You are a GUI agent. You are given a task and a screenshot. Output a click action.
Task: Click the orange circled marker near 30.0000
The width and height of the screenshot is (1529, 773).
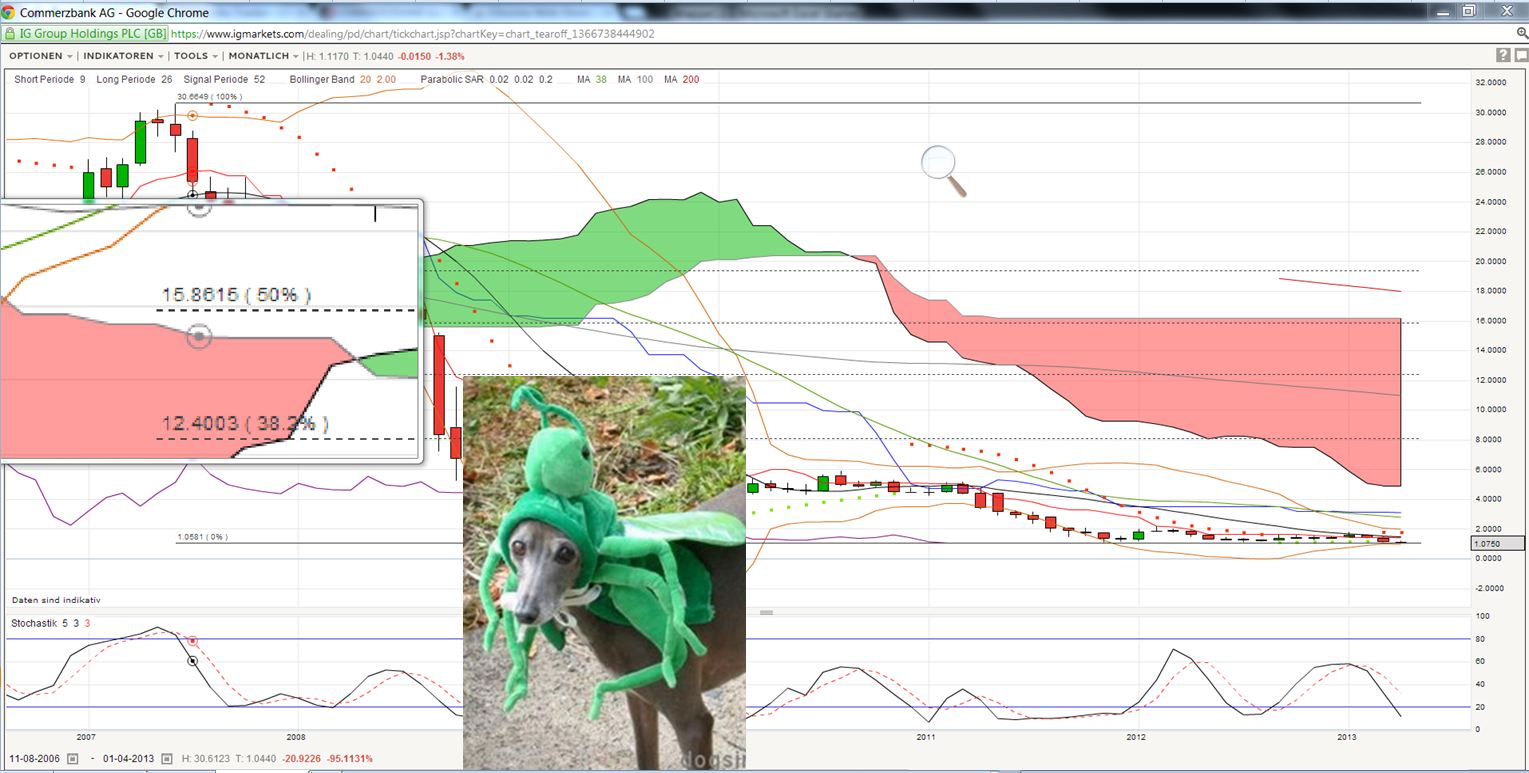[x=193, y=116]
